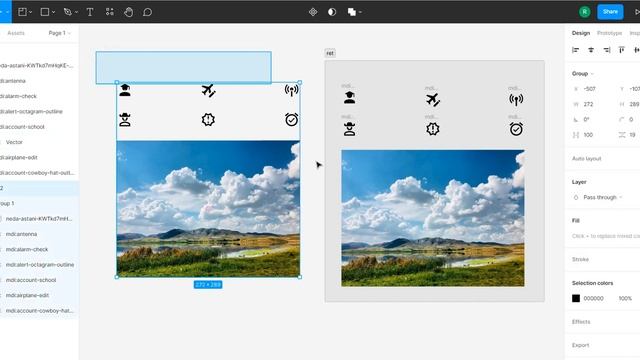
Task: Select alert octagram icon inside ret frame
Action: [433, 129]
